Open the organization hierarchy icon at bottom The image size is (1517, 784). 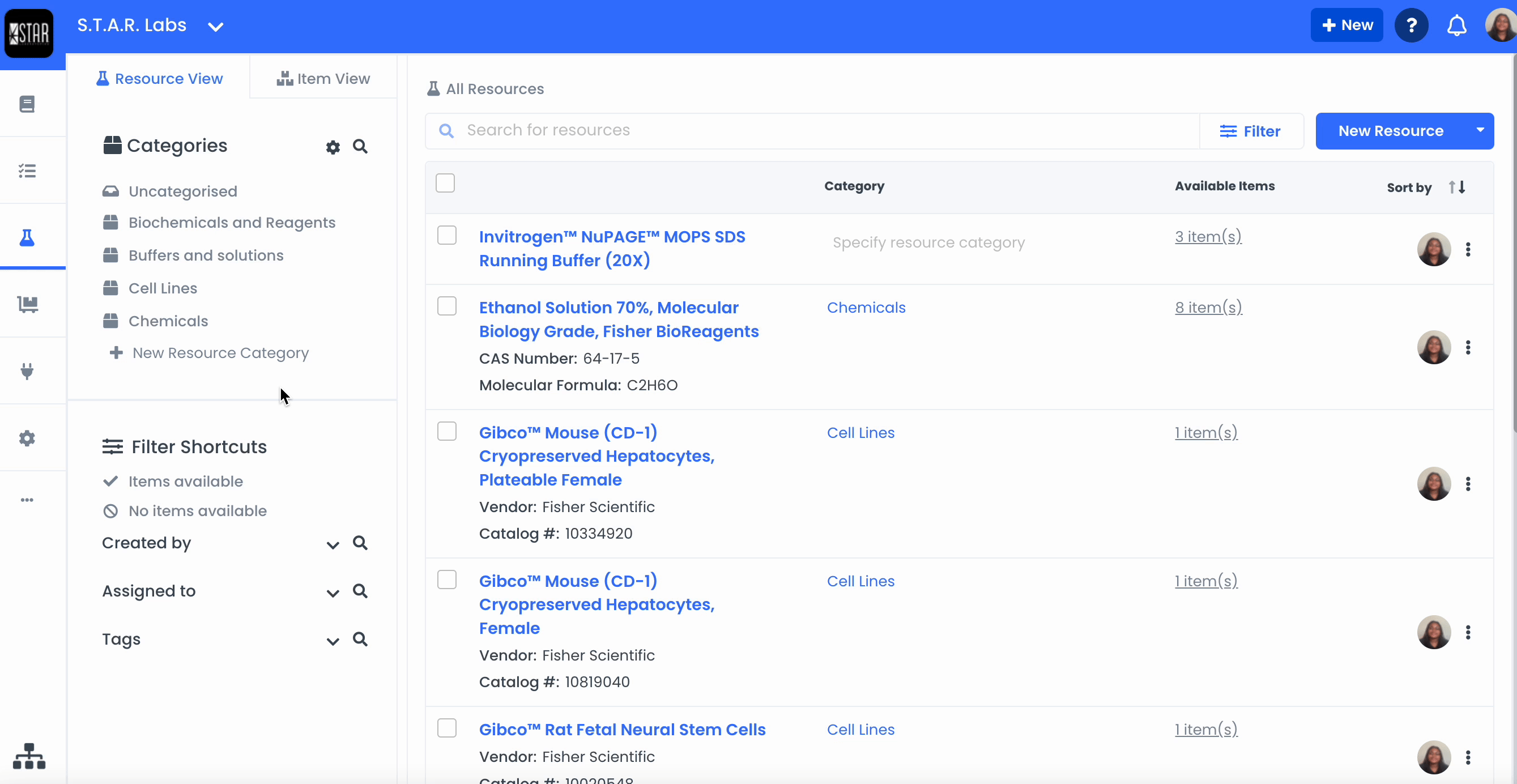(x=29, y=756)
